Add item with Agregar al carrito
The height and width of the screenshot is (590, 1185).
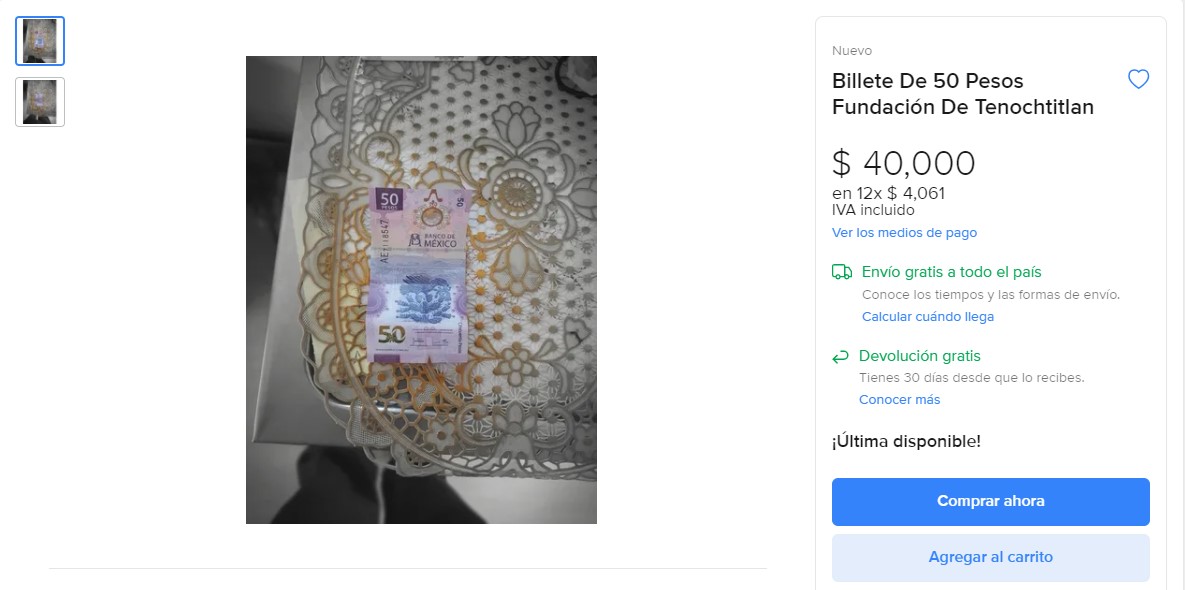(x=991, y=558)
